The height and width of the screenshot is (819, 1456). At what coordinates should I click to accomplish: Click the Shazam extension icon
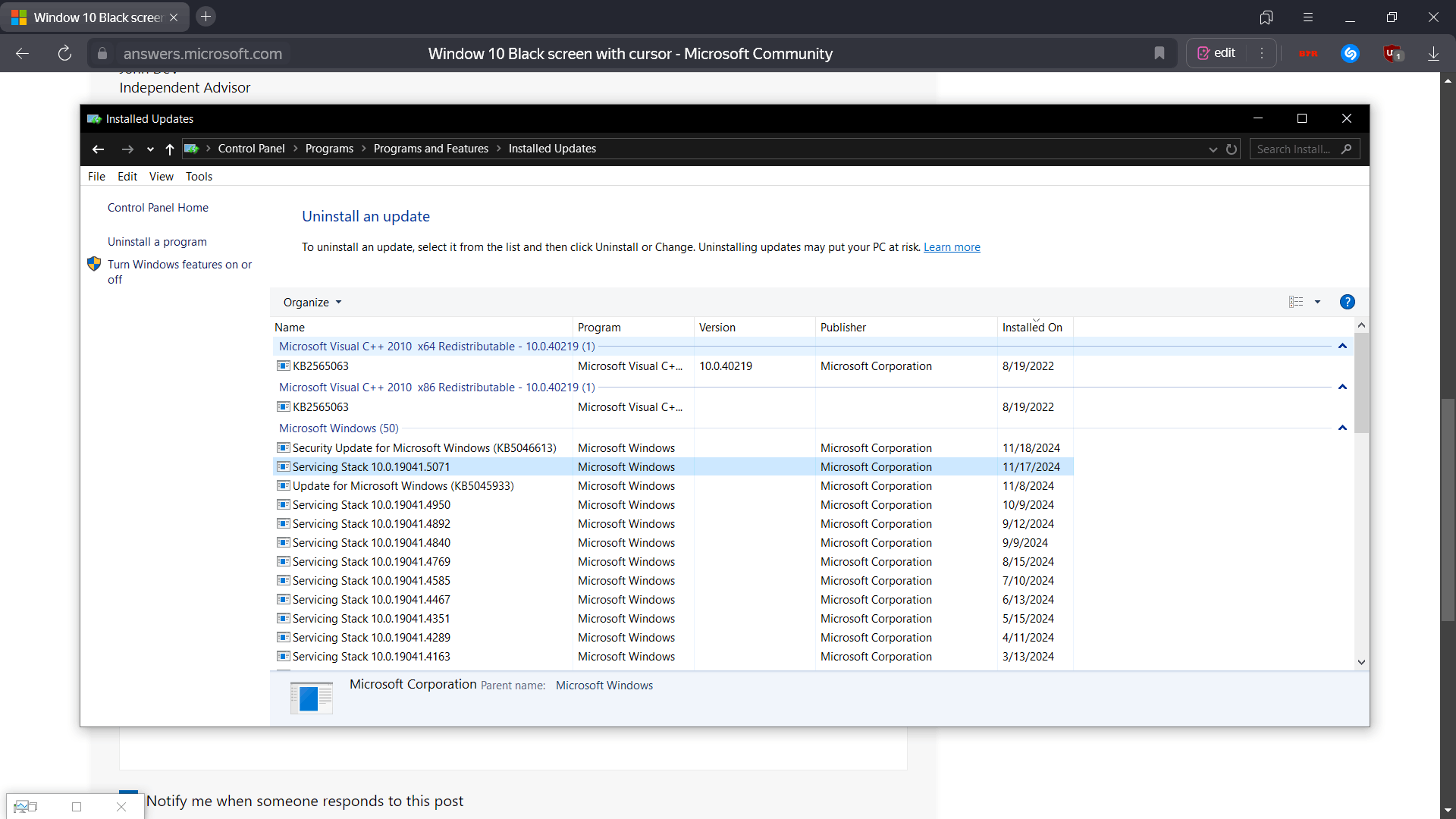coord(1350,53)
